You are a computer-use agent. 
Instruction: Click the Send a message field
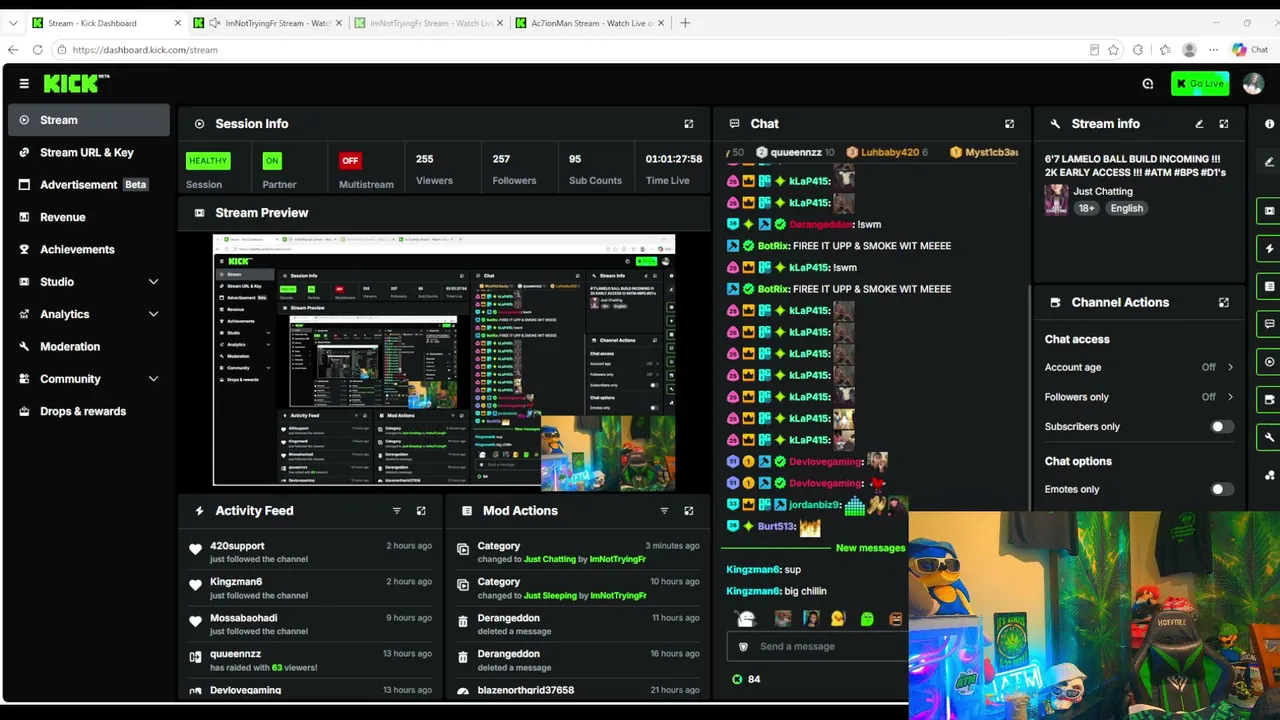[x=818, y=647]
